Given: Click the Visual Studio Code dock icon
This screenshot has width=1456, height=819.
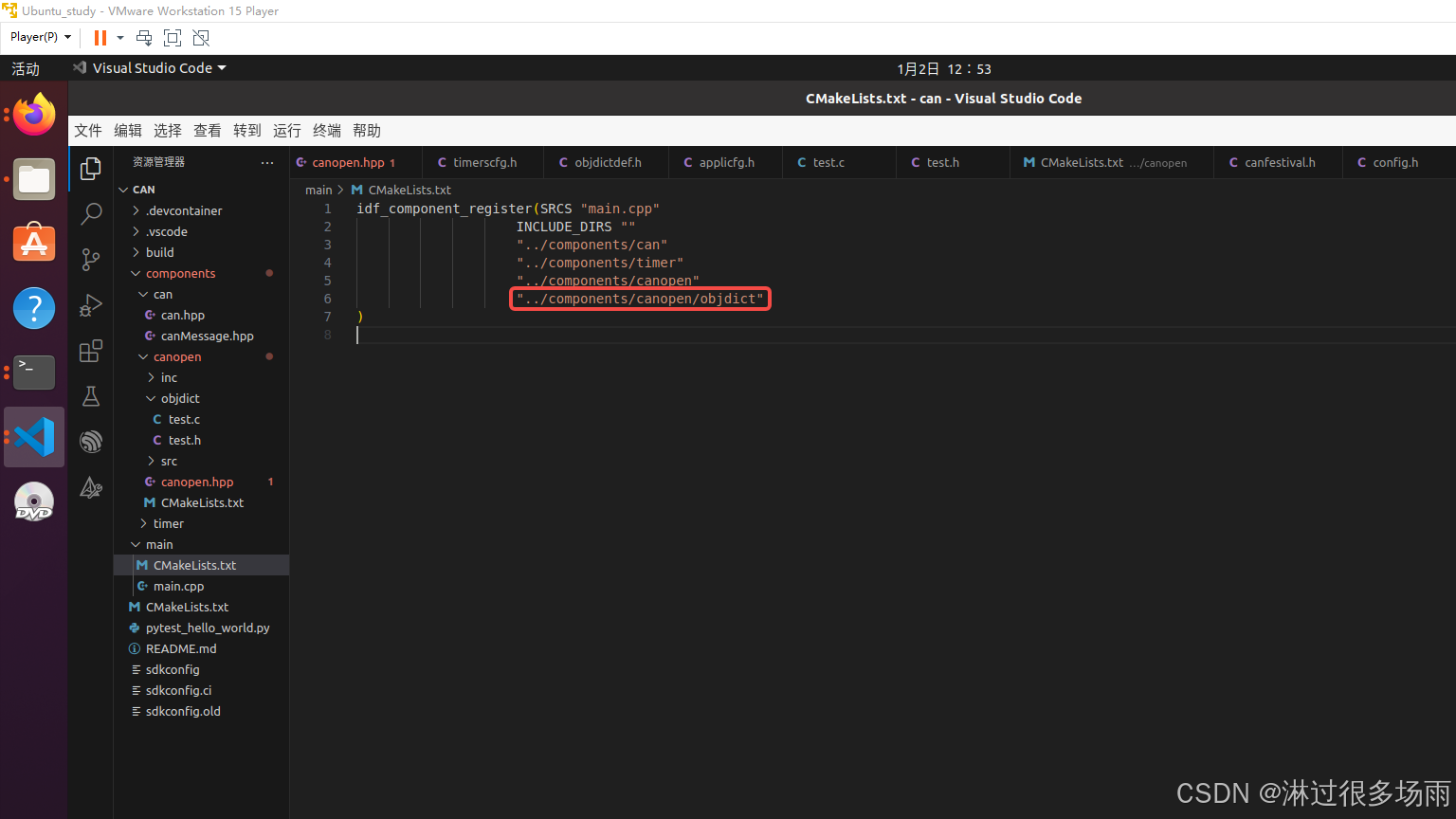Looking at the screenshot, I should 34,437.
